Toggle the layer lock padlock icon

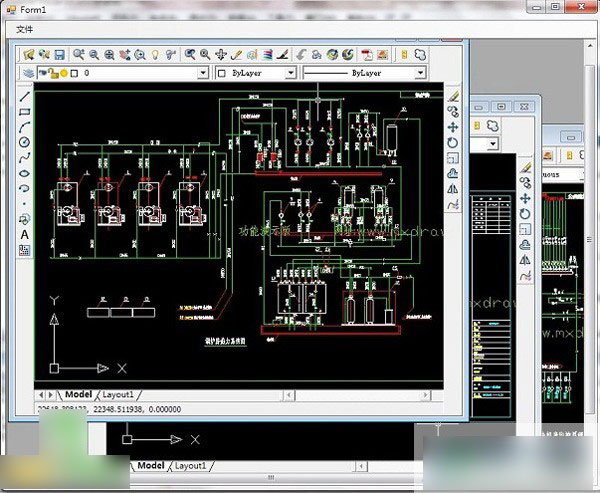coord(54,73)
